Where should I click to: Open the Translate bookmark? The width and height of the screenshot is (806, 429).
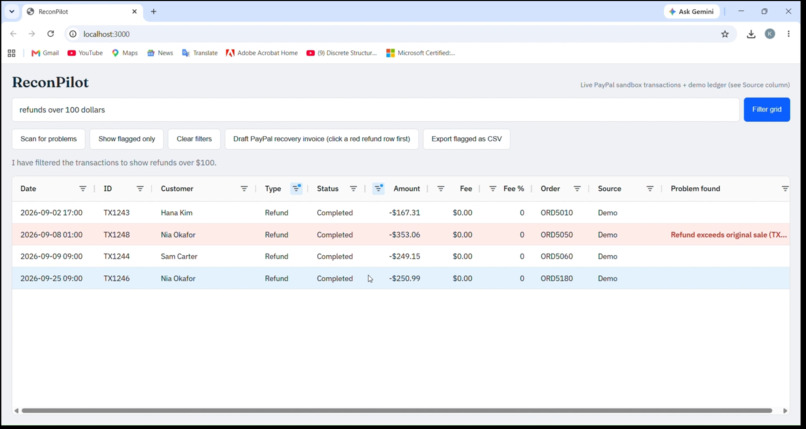point(200,53)
